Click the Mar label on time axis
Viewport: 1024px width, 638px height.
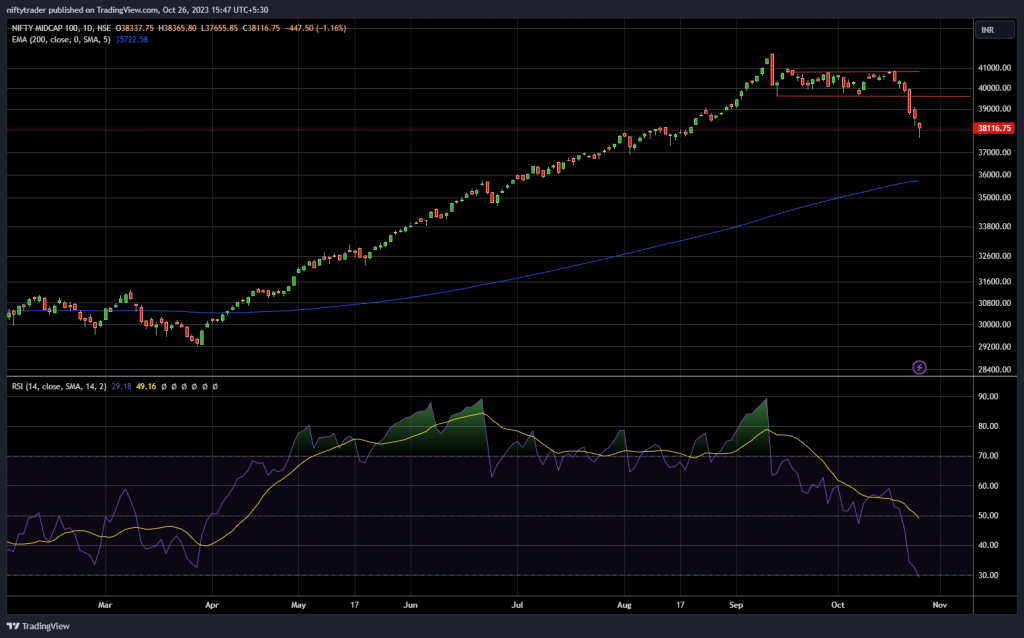click(105, 605)
